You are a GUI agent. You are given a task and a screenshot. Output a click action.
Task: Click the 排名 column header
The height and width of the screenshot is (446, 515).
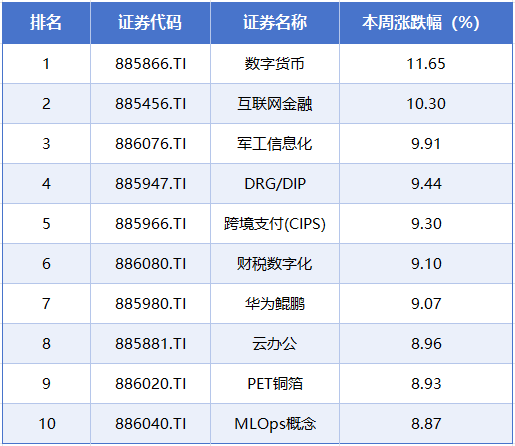(46, 23)
